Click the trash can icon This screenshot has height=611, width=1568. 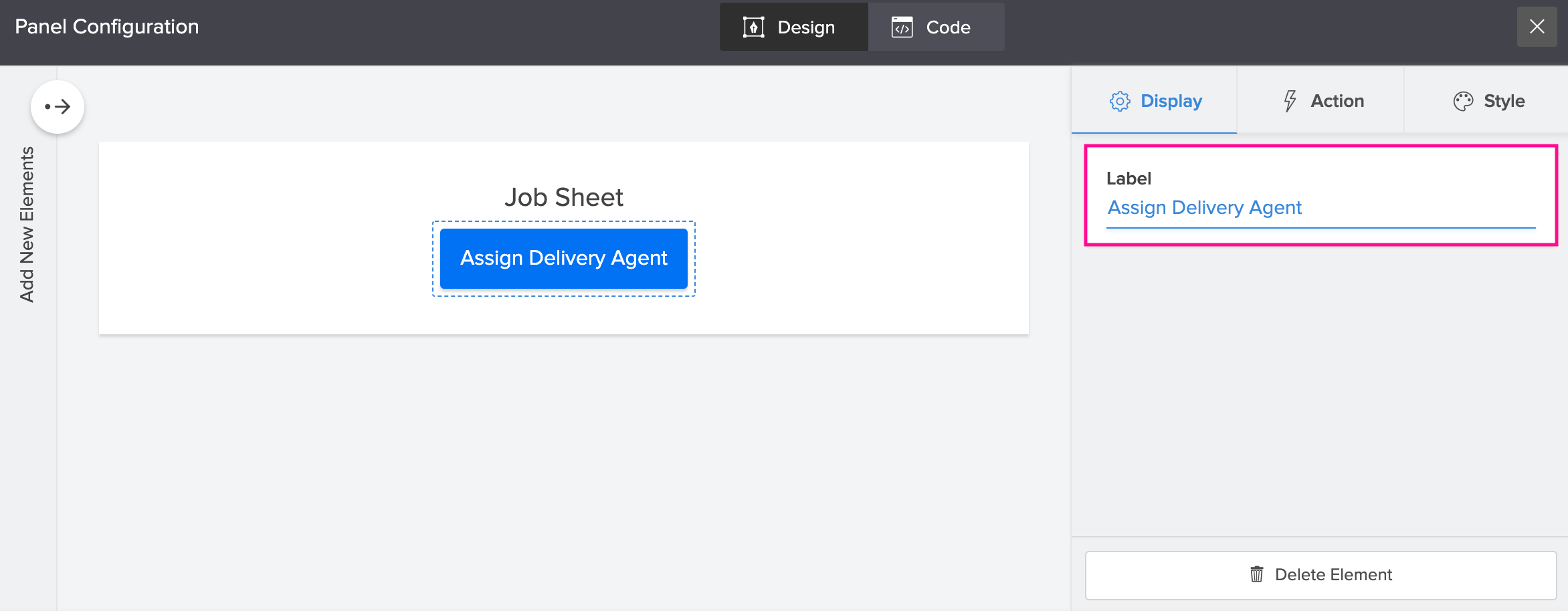pyautogui.click(x=1257, y=574)
